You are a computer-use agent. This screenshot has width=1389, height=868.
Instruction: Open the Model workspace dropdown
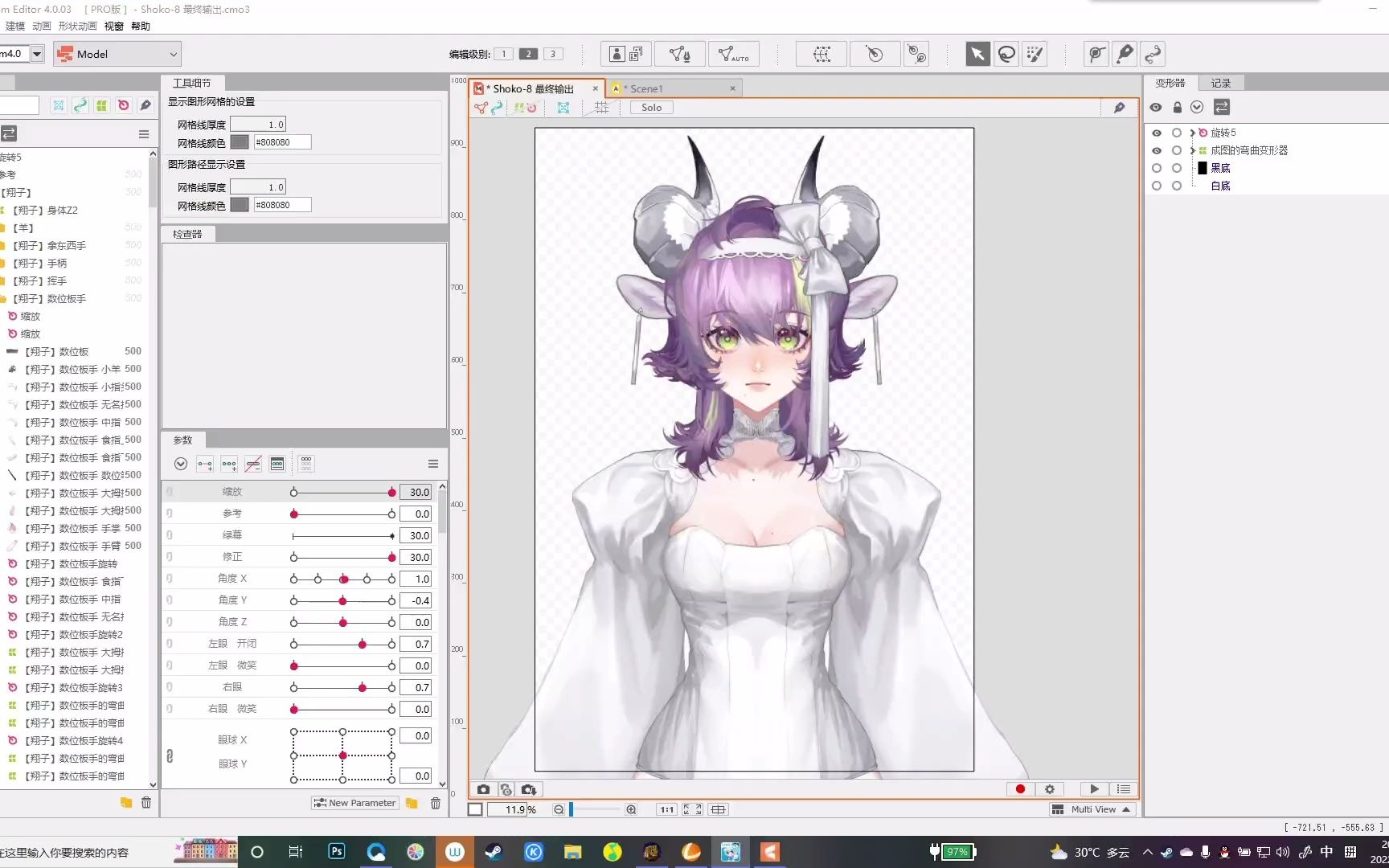pyautogui.click(x=118, y=54)
